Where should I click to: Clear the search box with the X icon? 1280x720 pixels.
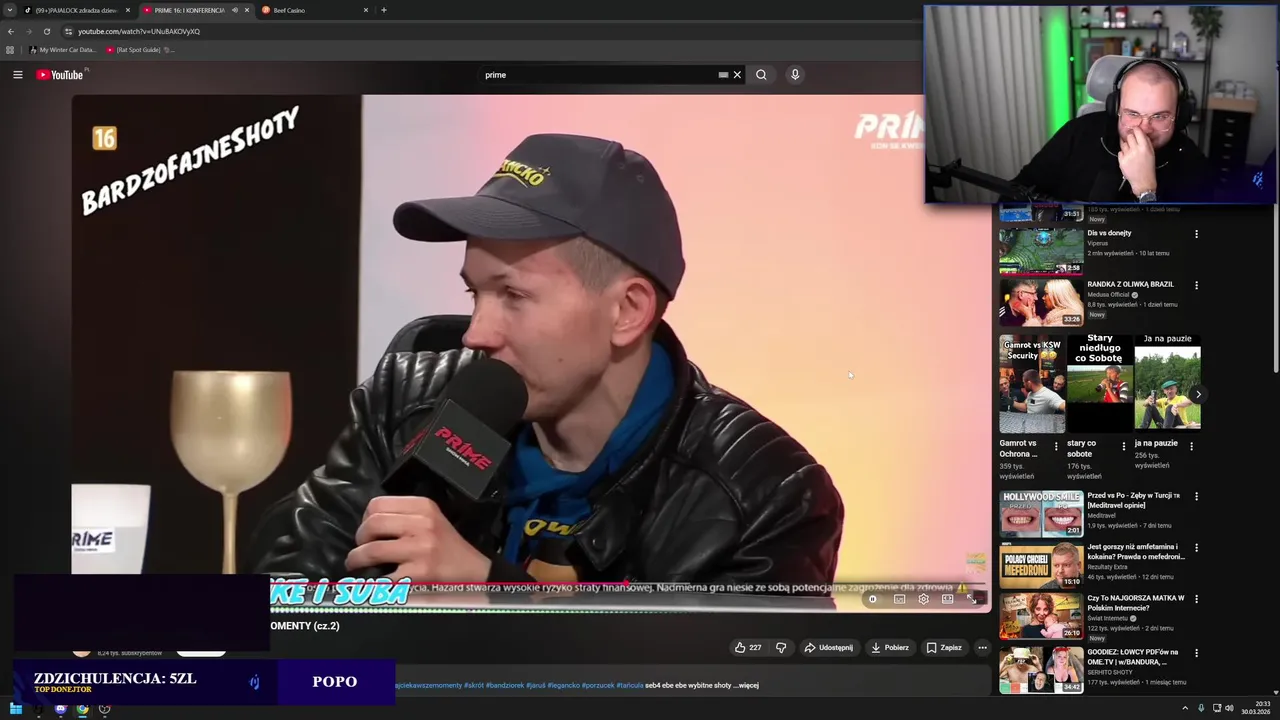(x=737, y=75)
